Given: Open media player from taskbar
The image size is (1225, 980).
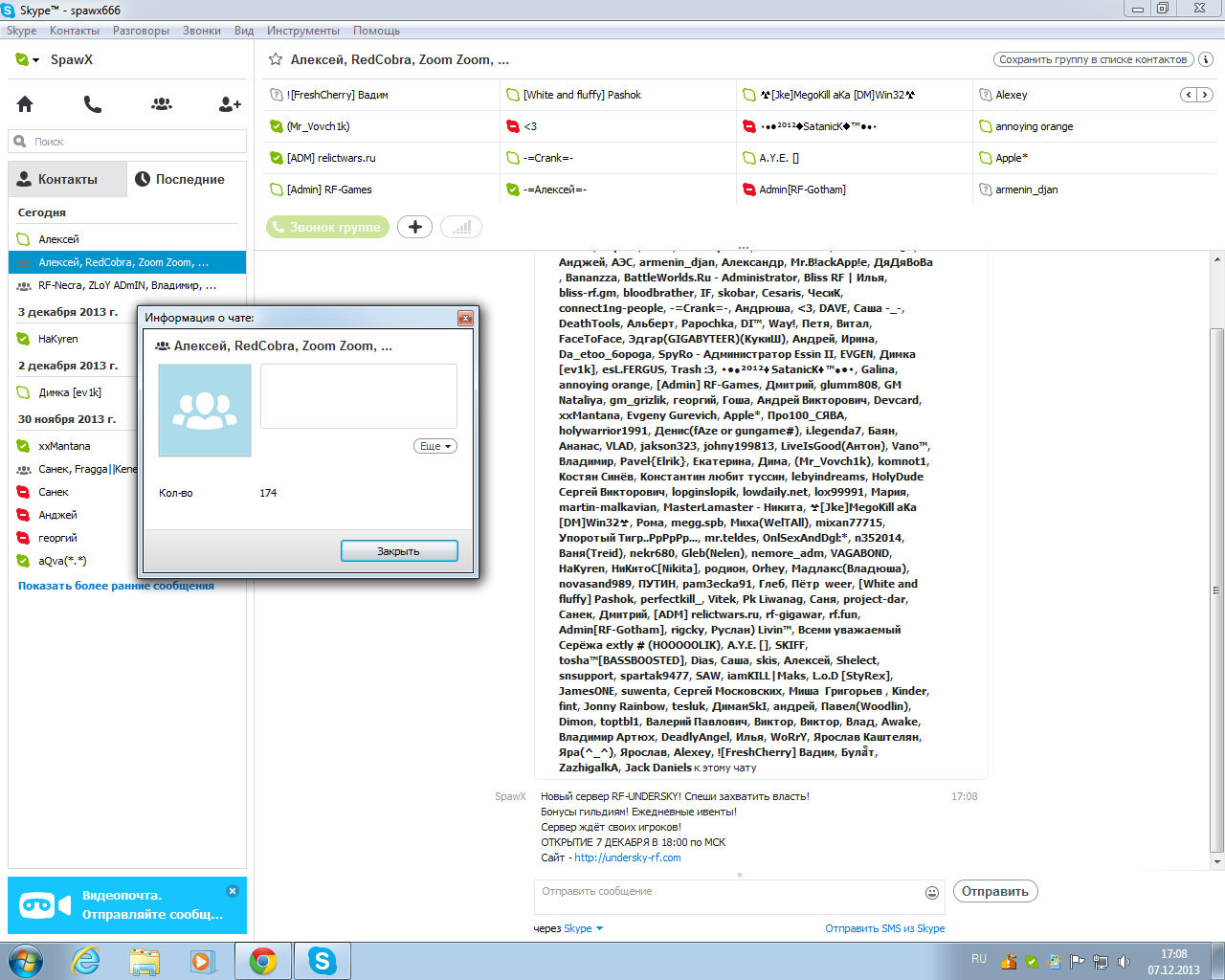Looking at the screenshot, I should point(203,961).
